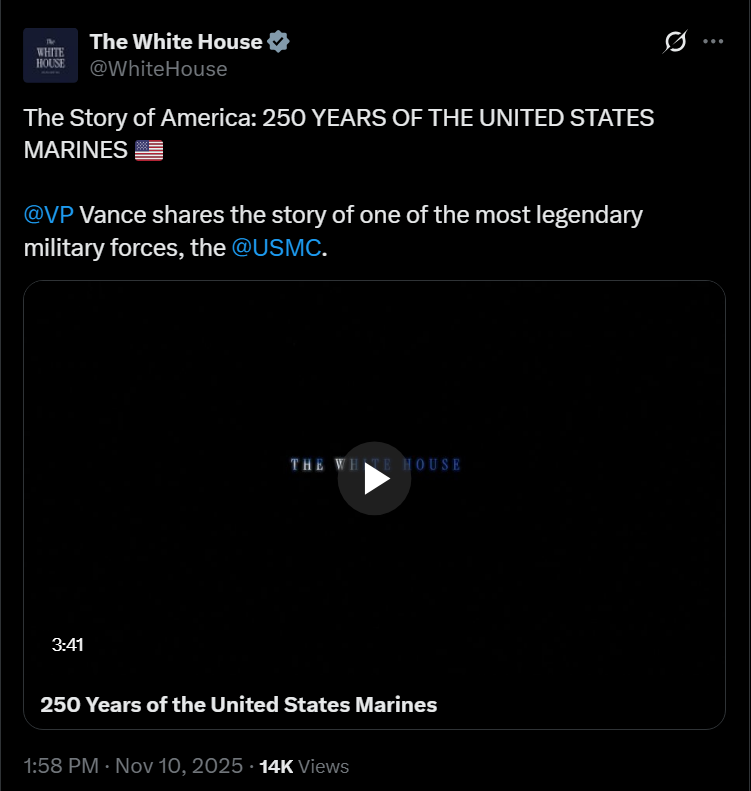Click the blue verified checkmark badge
Image resolution: width=751 pixels, height=791 pixels.
279,42
